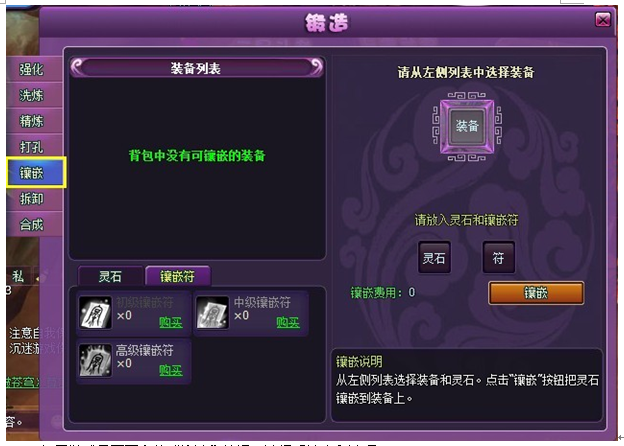Image resolution: width=624 pixels, height=446 pixels.
Task: Click 购买 link for 初级镶嵌符
Action: (x=171, y=322)
